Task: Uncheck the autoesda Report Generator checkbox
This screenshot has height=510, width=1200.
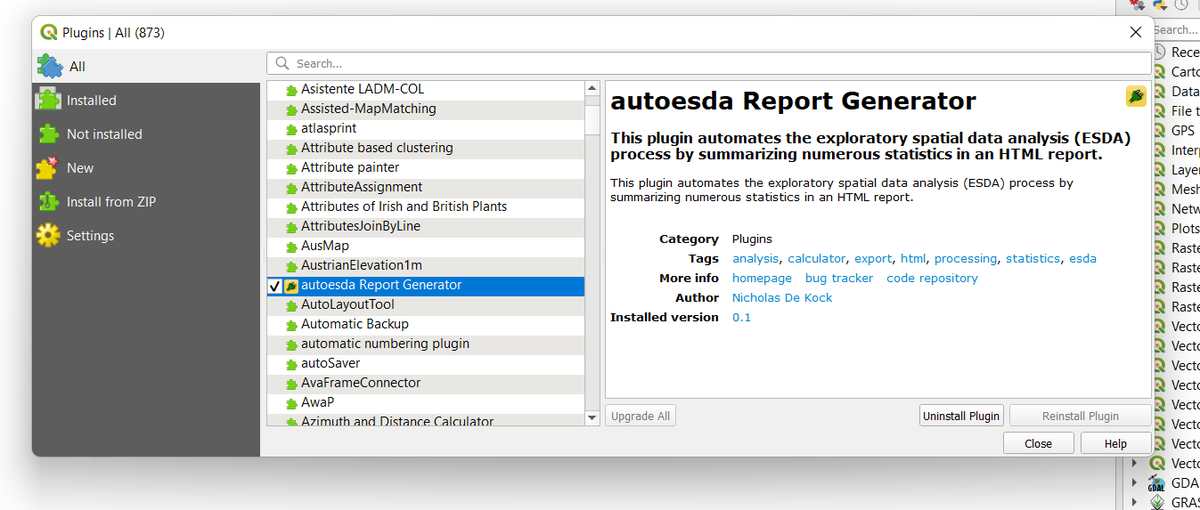Action: pos(275,286)
